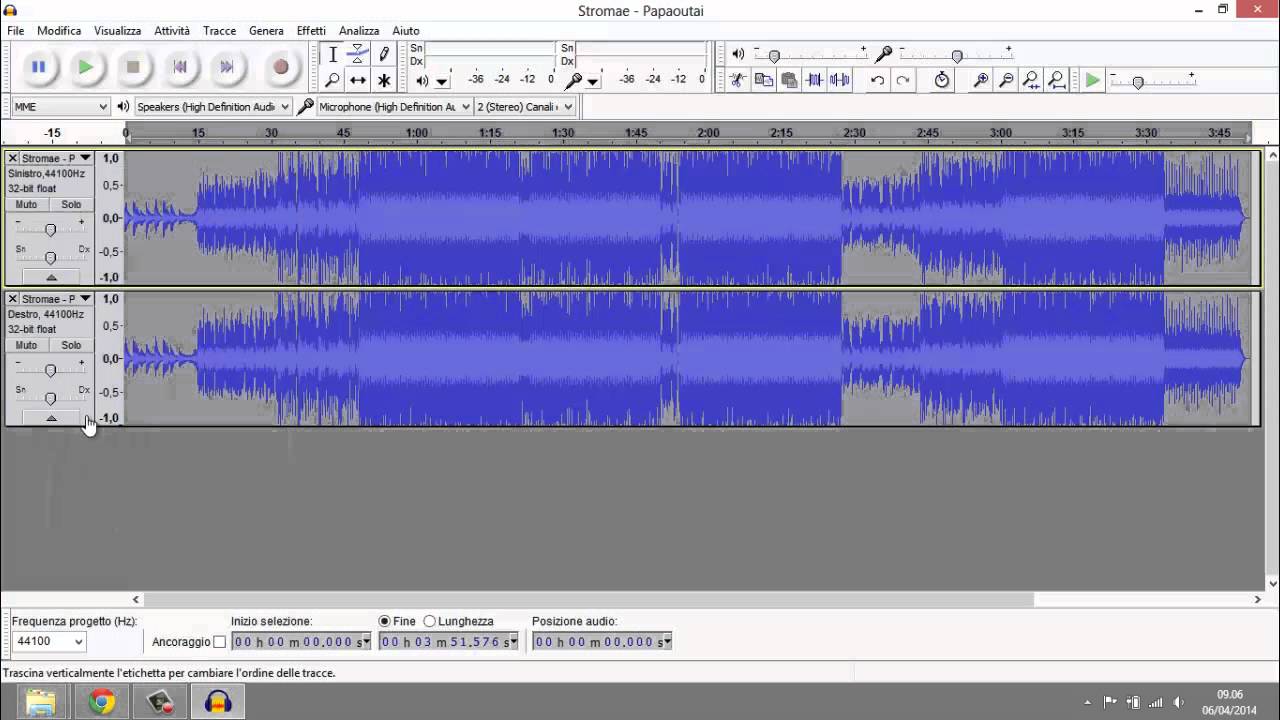Click the Inizio selezione time field
Screen dimensions: 1280x720
pos(301,642)
